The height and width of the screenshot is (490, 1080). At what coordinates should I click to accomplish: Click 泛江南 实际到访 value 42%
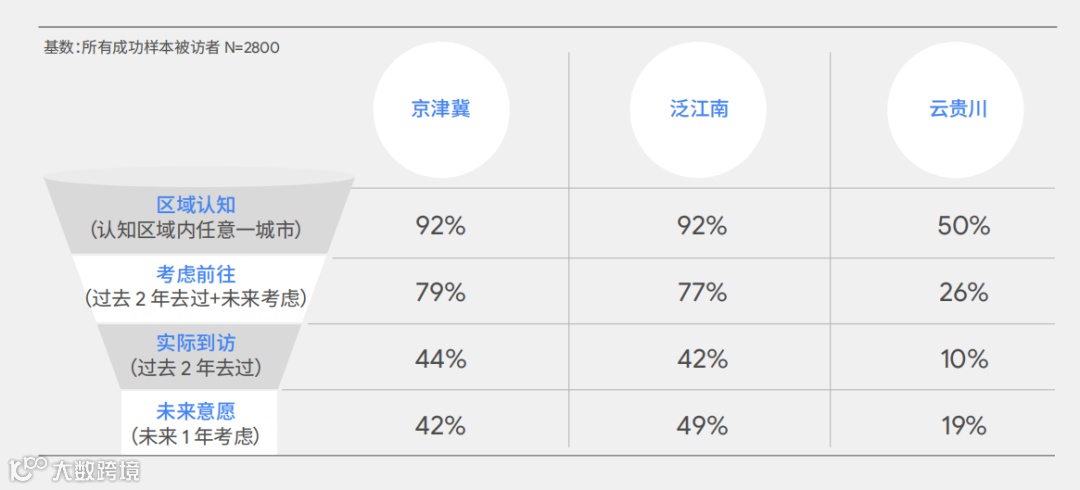[702, 359]
